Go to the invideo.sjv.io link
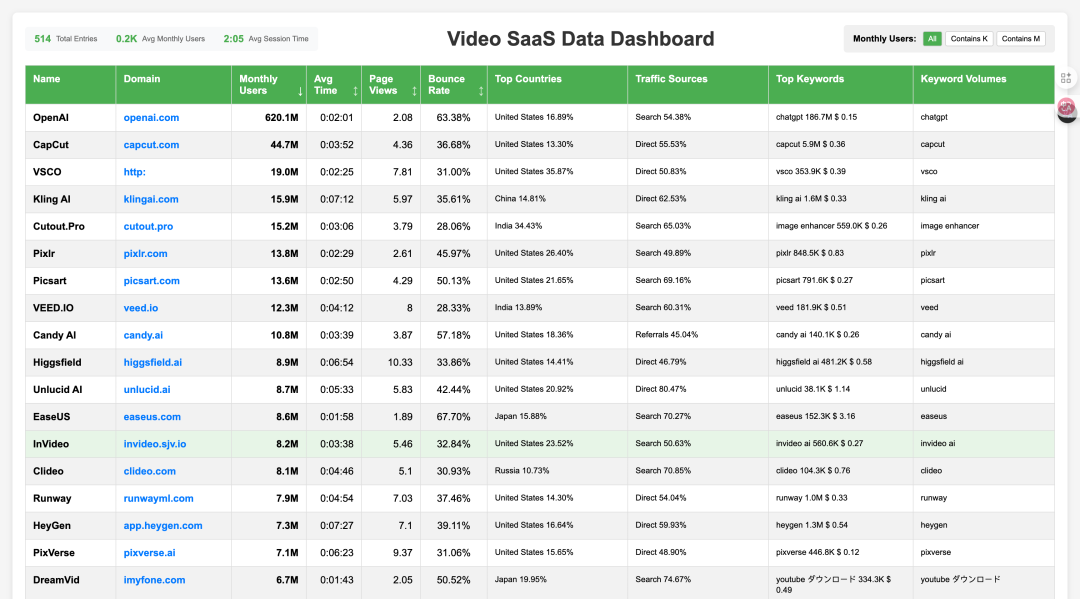This screenshot has height=599, width=1080. (x=155, y=444)
